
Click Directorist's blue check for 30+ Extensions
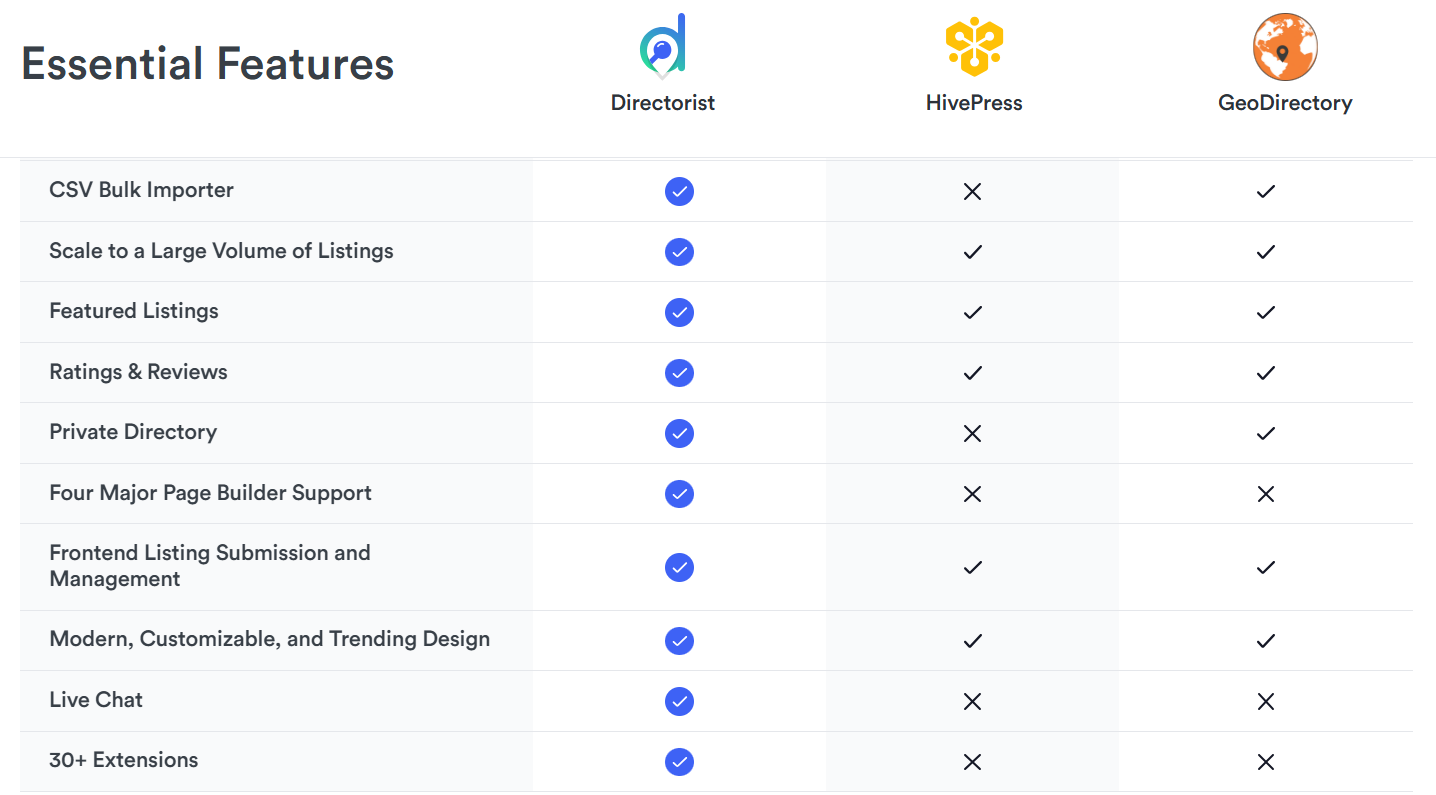coord(679,762)
